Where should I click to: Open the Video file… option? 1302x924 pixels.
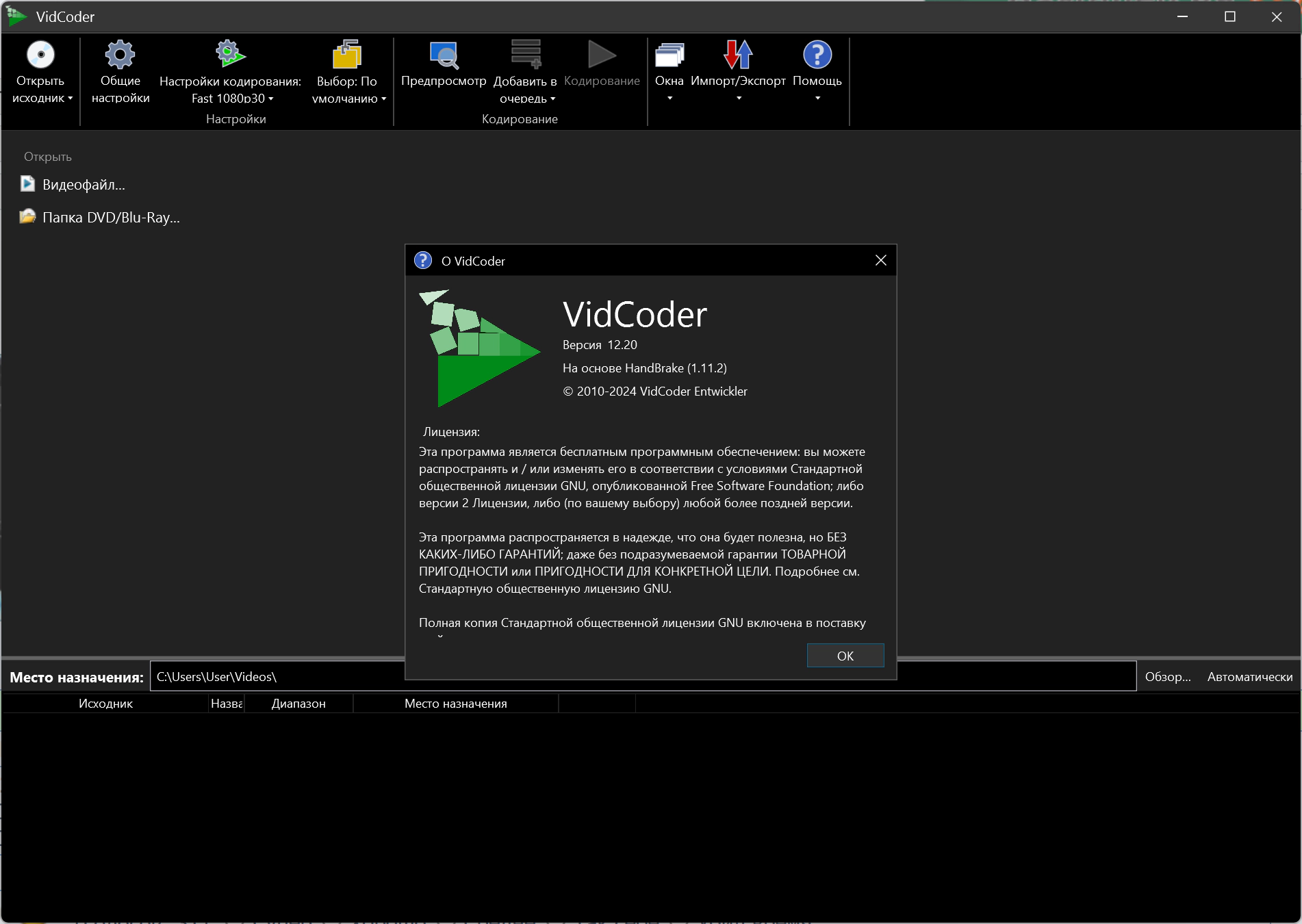pos(84,185)
